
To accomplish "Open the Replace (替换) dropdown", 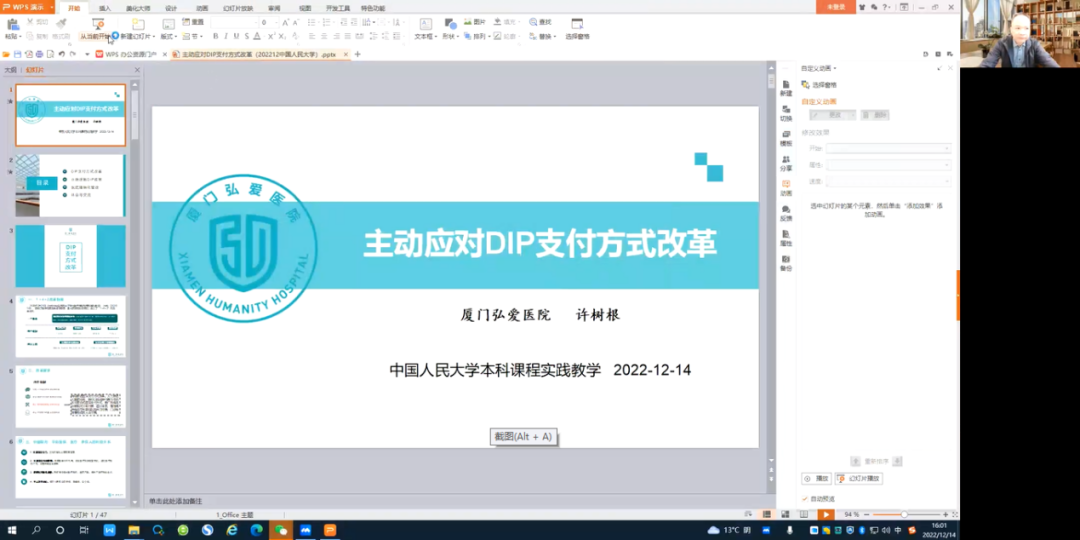I will pos(543,37).
